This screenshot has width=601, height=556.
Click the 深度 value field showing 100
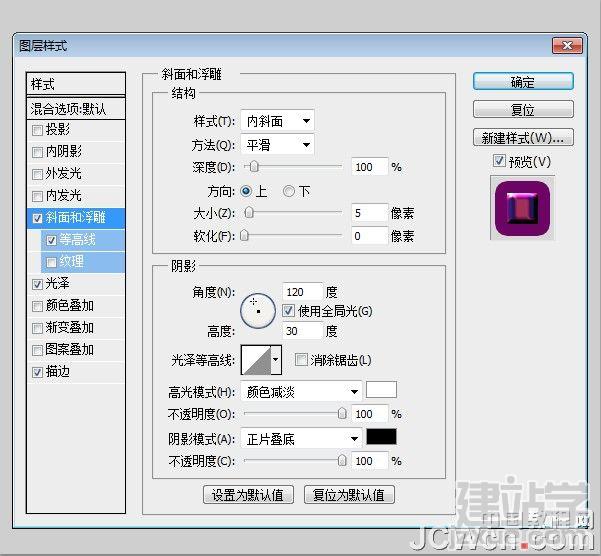point(370,167)
